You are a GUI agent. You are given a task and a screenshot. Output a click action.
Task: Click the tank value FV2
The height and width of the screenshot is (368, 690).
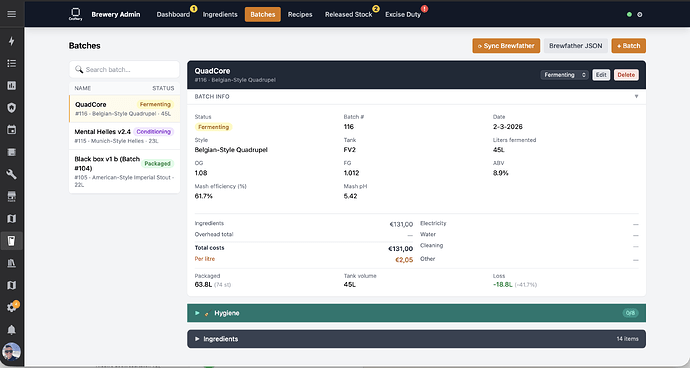[349, 150]
